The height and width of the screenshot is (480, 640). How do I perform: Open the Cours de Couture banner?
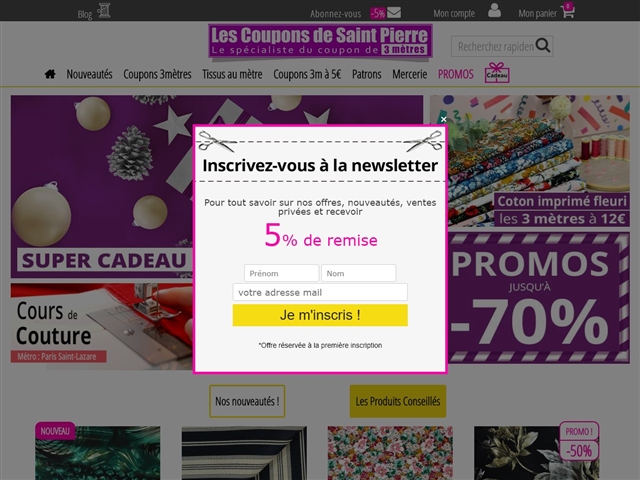pyautogui.click(x=101, y=327)
